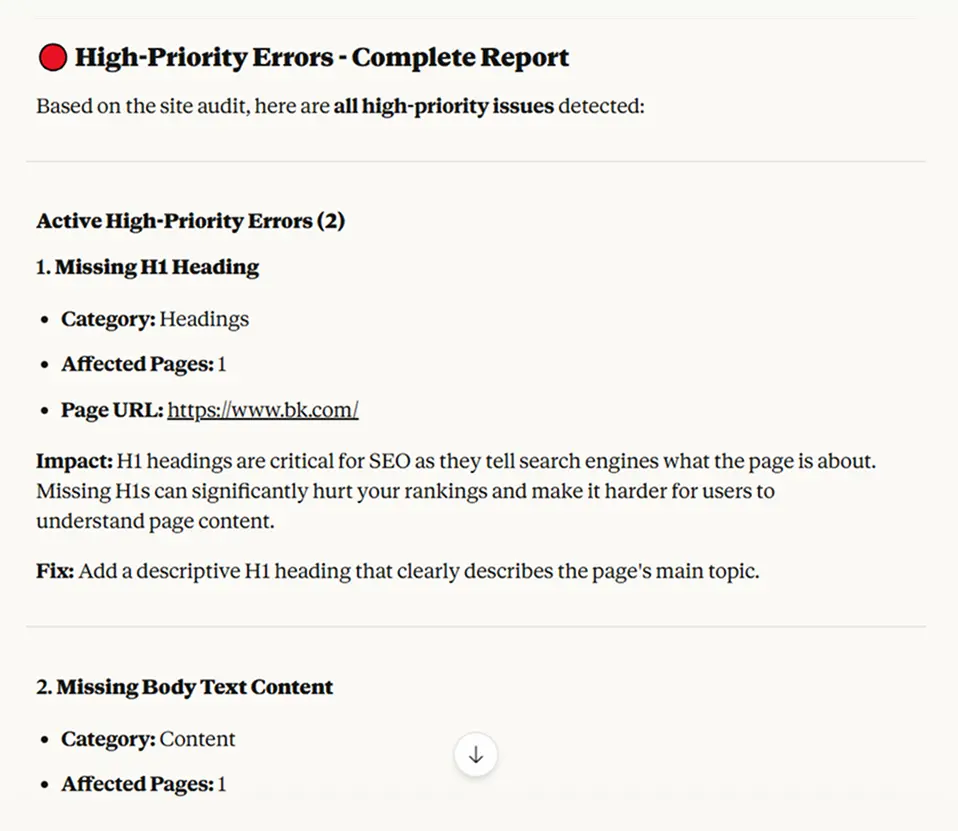Click the arrow inside the white circle
Viewport: 958px width, 831px height.
[476, 755]
